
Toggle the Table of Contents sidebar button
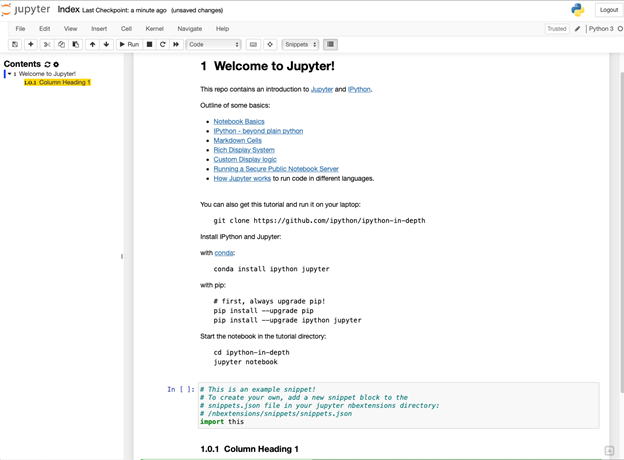pos(331,44)
